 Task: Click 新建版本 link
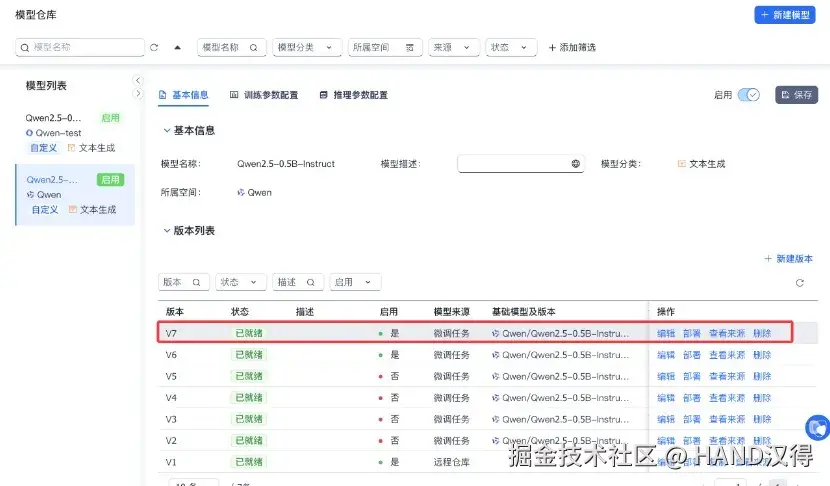click(x=788, y=258)
